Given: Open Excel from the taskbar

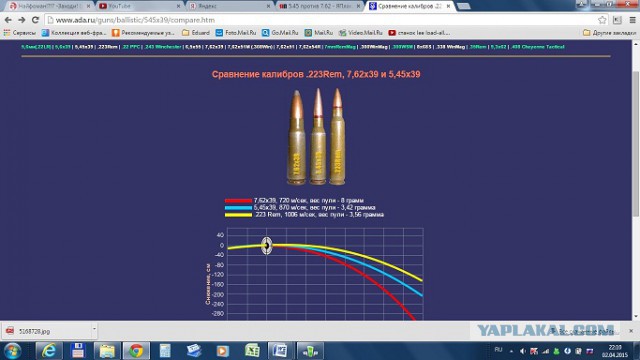Looking at the screenshot, I should (252, 351).
